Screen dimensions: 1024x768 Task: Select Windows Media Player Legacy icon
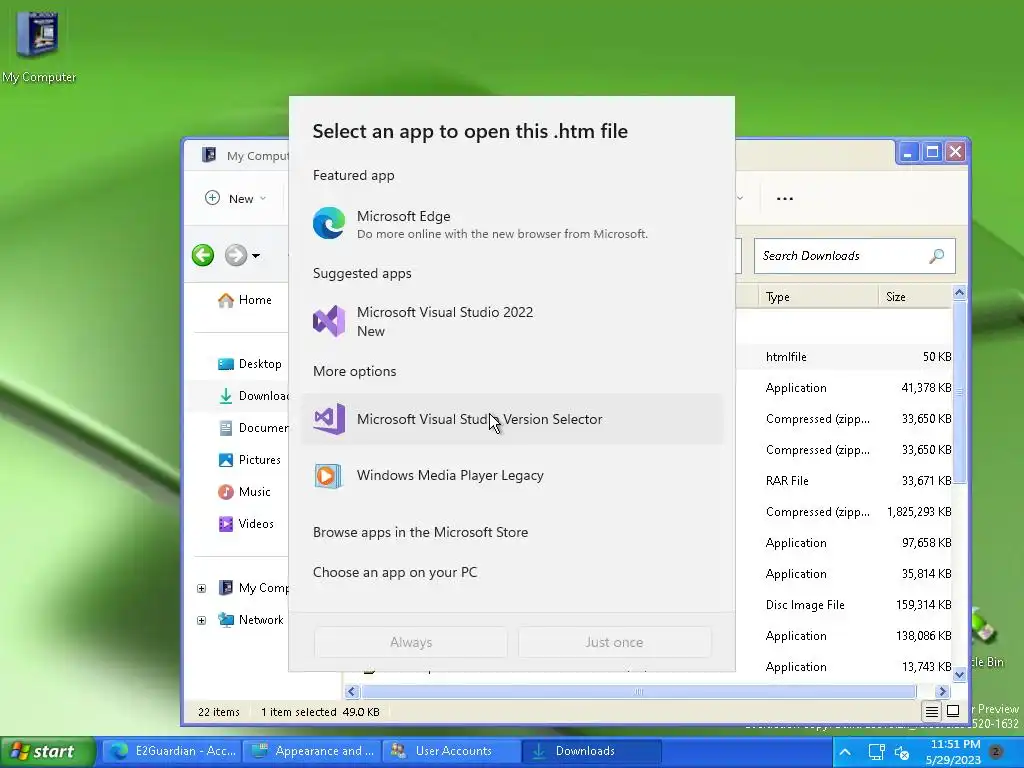pyautogui.click(x=328, y=475)
